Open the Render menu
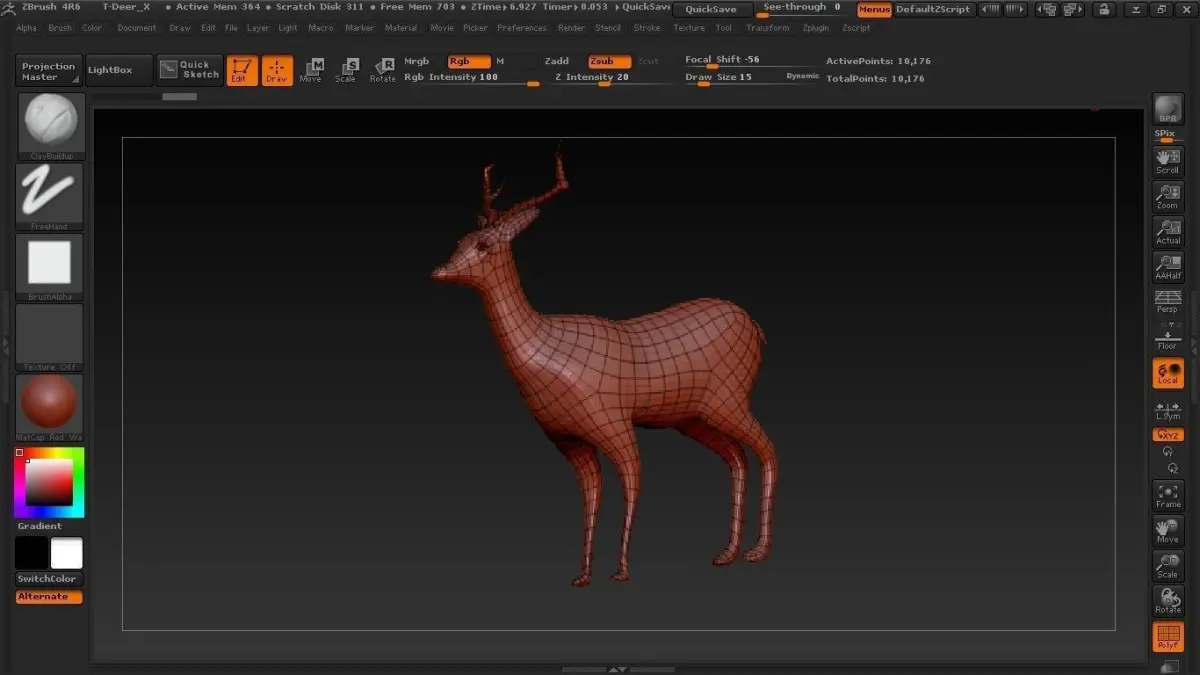 [572, 28]
